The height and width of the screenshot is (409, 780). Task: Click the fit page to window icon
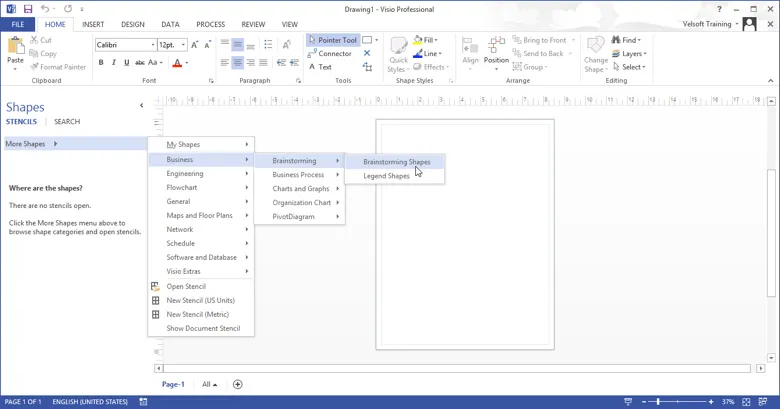click(746, 402)
